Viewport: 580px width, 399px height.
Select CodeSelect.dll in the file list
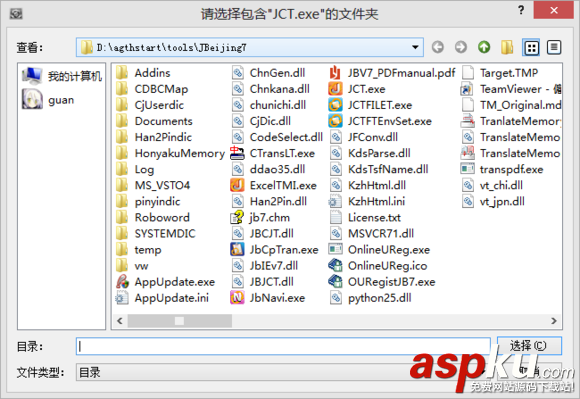tap(277, 137)
